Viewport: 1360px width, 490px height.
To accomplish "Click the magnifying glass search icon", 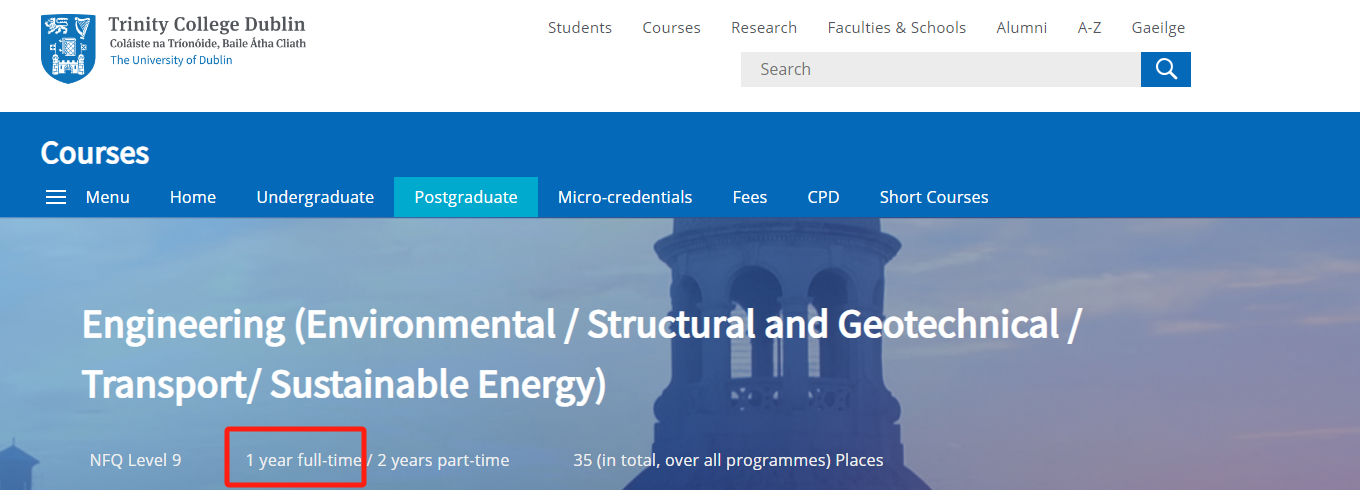I will 1165,69.
